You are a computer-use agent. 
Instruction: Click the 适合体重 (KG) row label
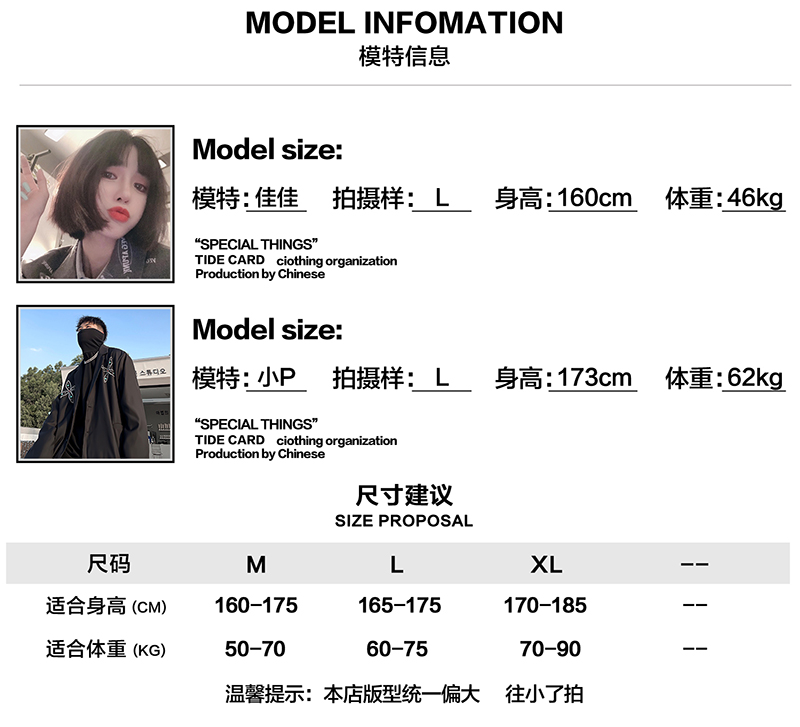106,650
